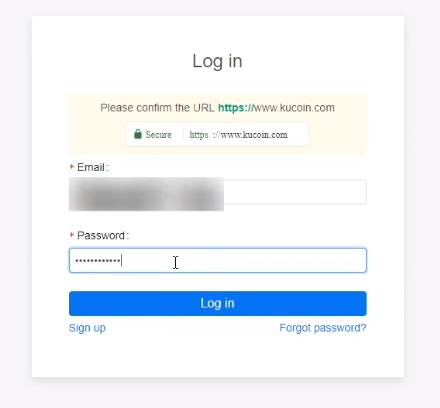Image resolution: width=440 pixels, height=408 pixels.
Task: Click the Password field label
Action: 103,236
